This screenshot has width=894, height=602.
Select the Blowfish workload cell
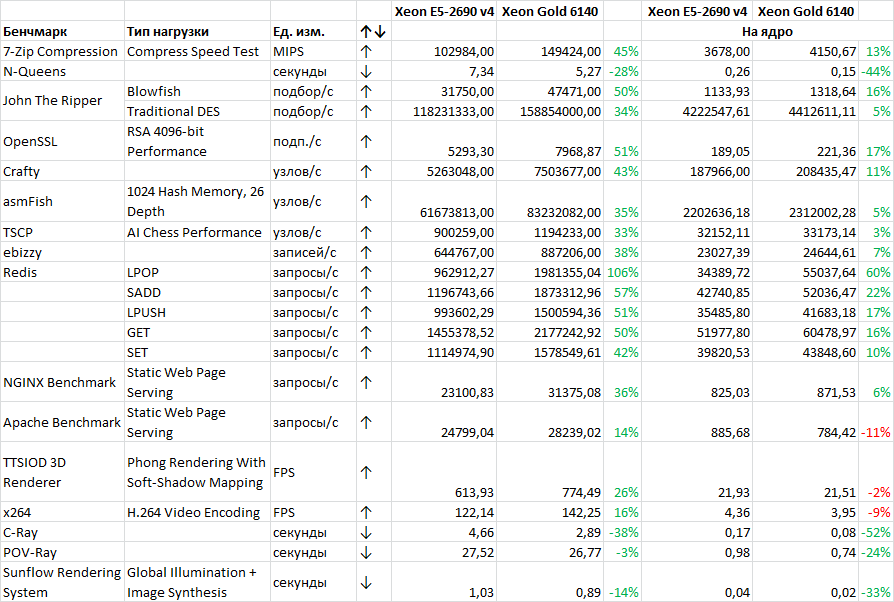[x=197, y=91]
